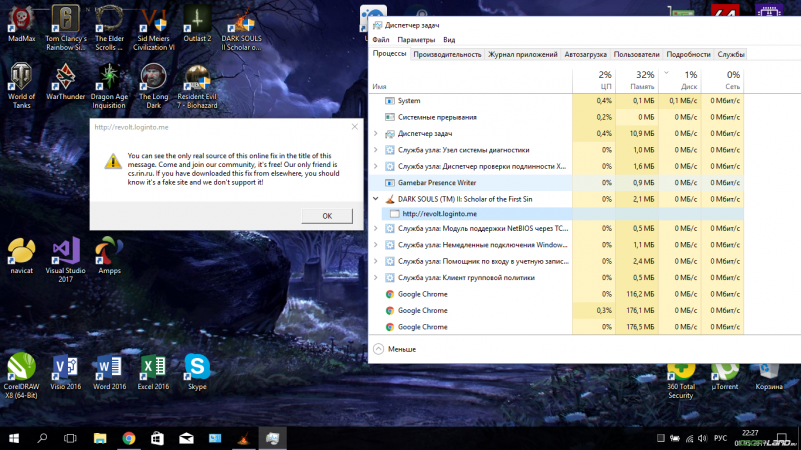Open Resident Evil 7 Biohazard shortcut
The image size is (801, 450).
point(197,86)
